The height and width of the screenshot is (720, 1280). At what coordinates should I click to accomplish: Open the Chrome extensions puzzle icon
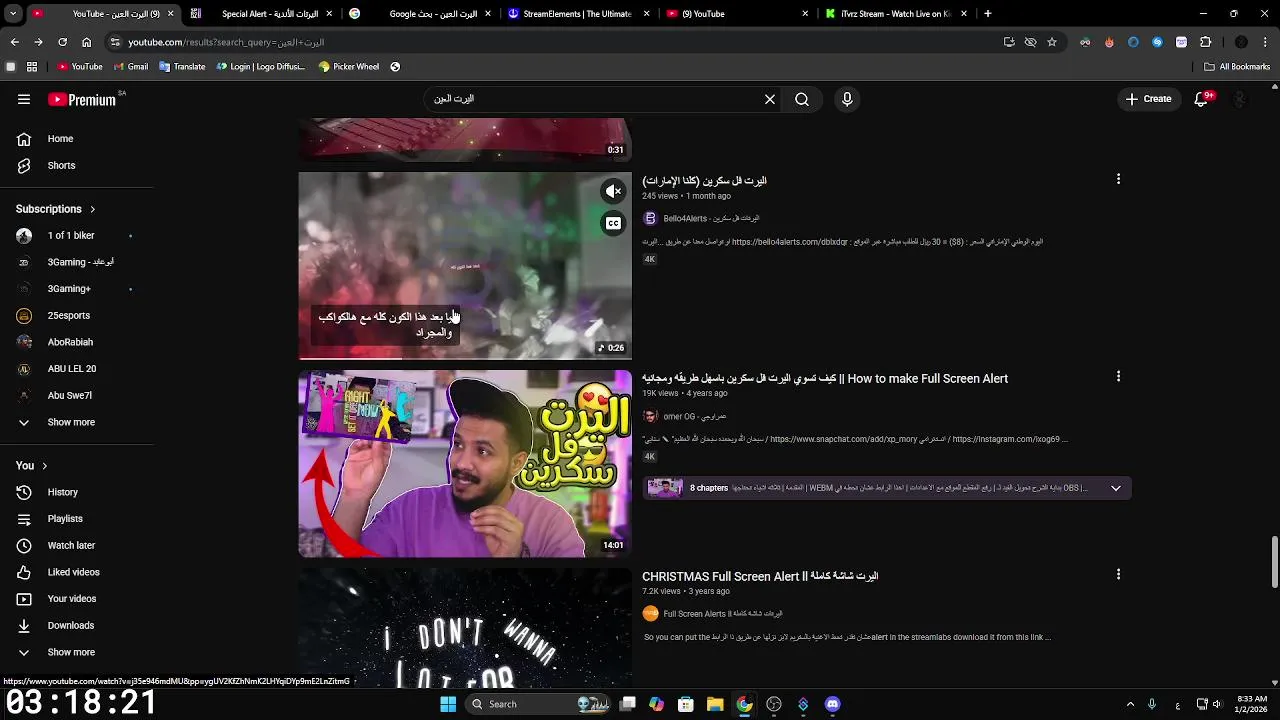(1205, 42)
